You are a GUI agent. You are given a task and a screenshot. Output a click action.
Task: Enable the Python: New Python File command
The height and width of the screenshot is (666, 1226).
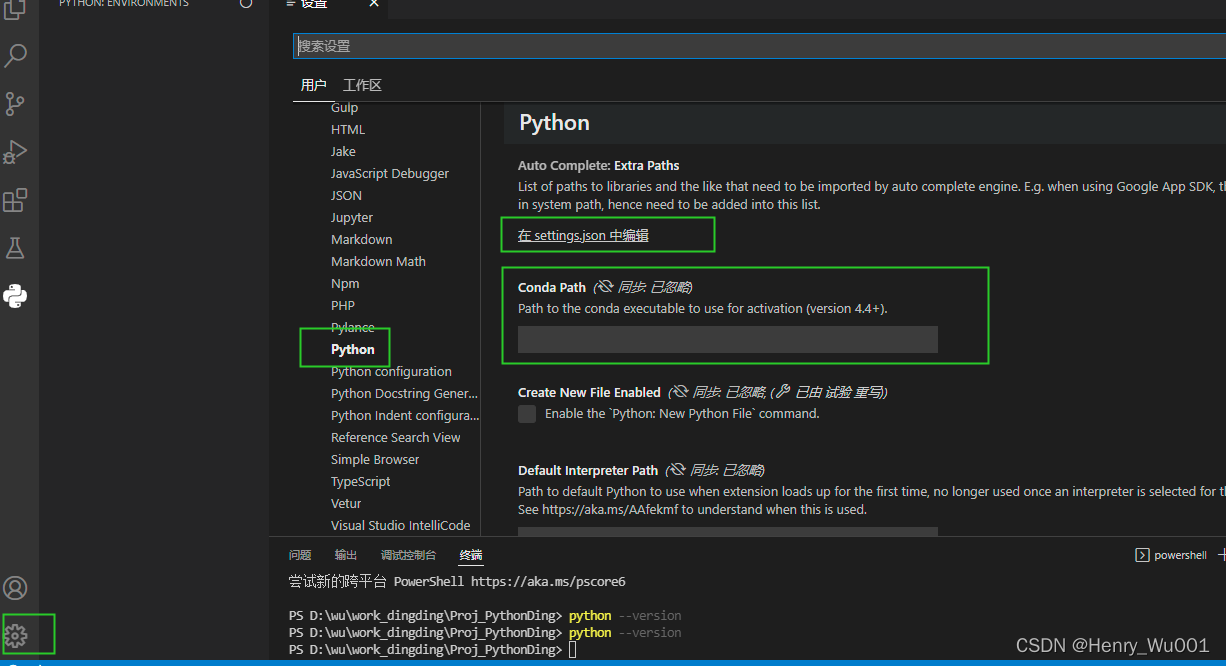[x=526, y=413]
